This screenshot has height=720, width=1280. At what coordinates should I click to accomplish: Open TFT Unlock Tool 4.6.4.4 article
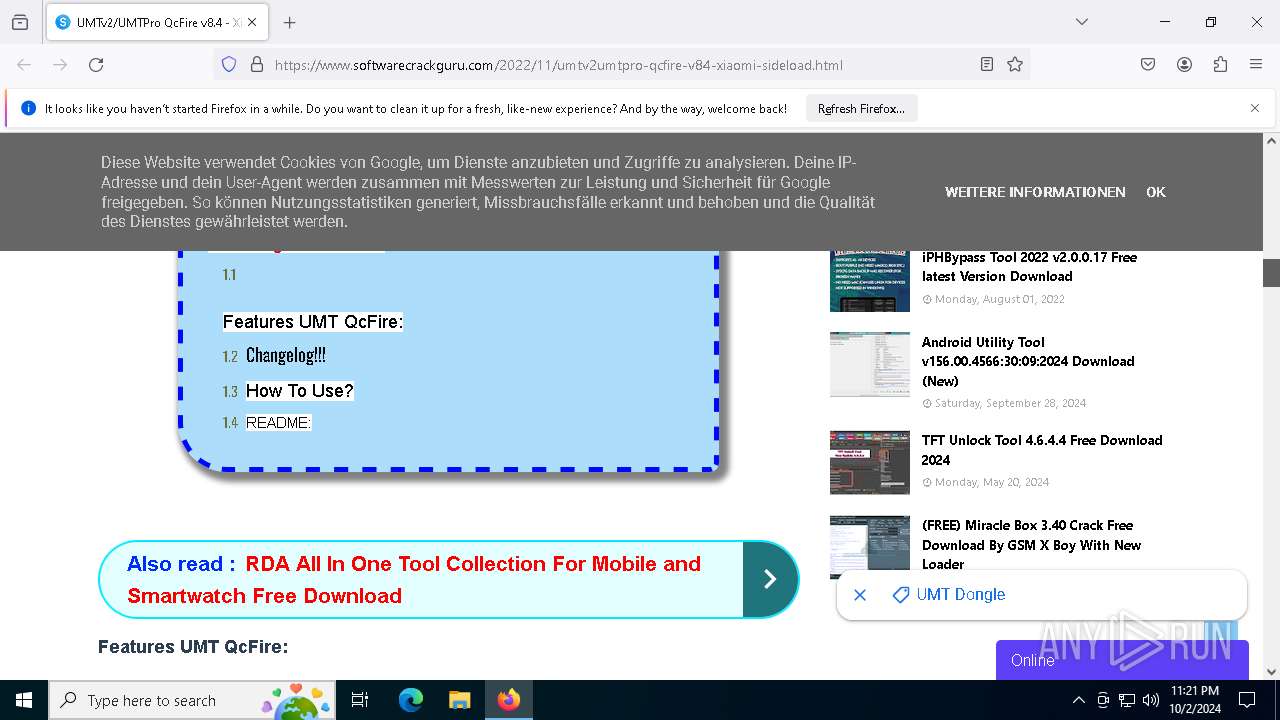click(1042, 450)
